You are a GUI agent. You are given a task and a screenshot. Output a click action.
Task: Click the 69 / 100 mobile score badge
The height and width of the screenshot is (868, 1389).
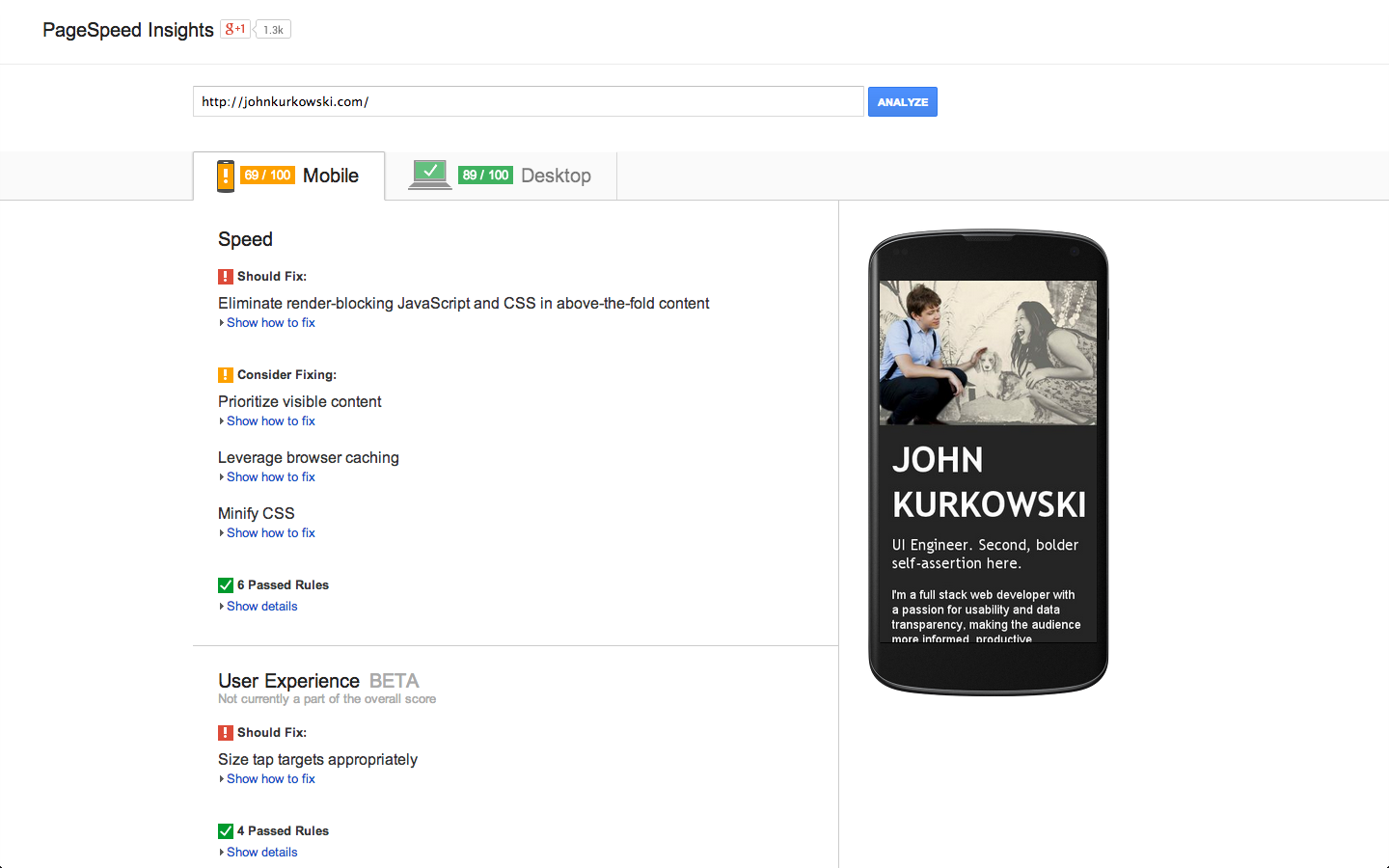point(267,175)
